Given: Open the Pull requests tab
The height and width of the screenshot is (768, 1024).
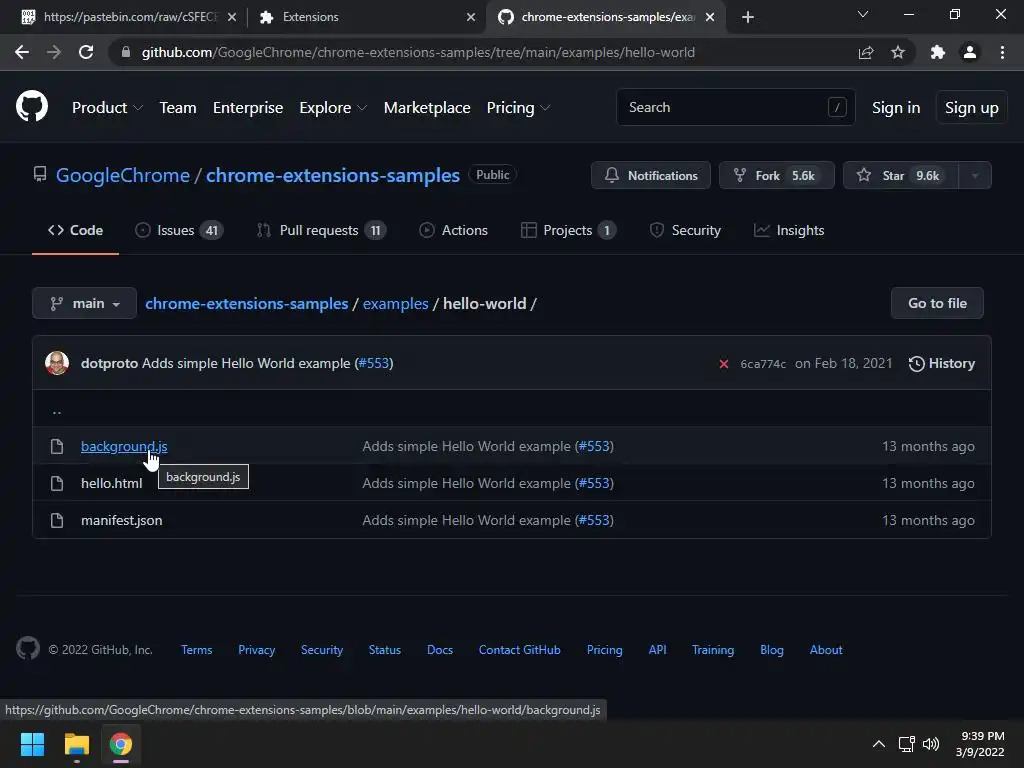Looking at the screenshot, I should tap(321, 231).
